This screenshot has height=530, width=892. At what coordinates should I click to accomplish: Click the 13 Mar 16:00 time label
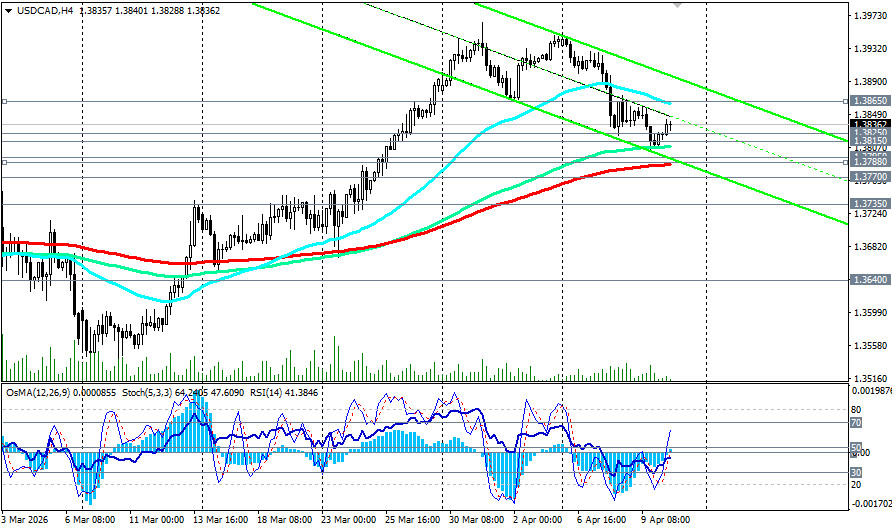pos(222,521)
